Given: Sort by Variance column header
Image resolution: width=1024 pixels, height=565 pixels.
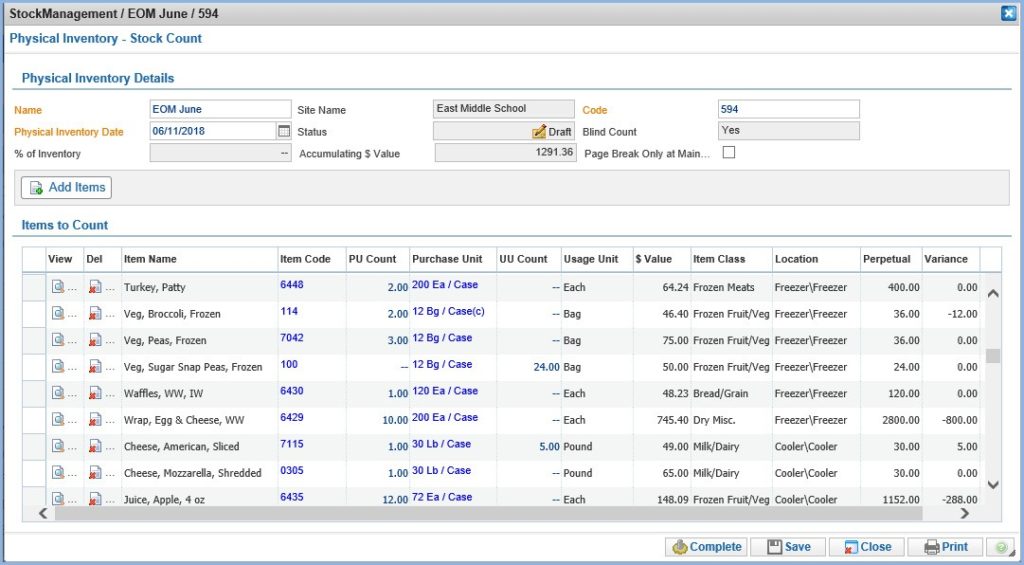Looking at the screenshot, I should [946, 259].
